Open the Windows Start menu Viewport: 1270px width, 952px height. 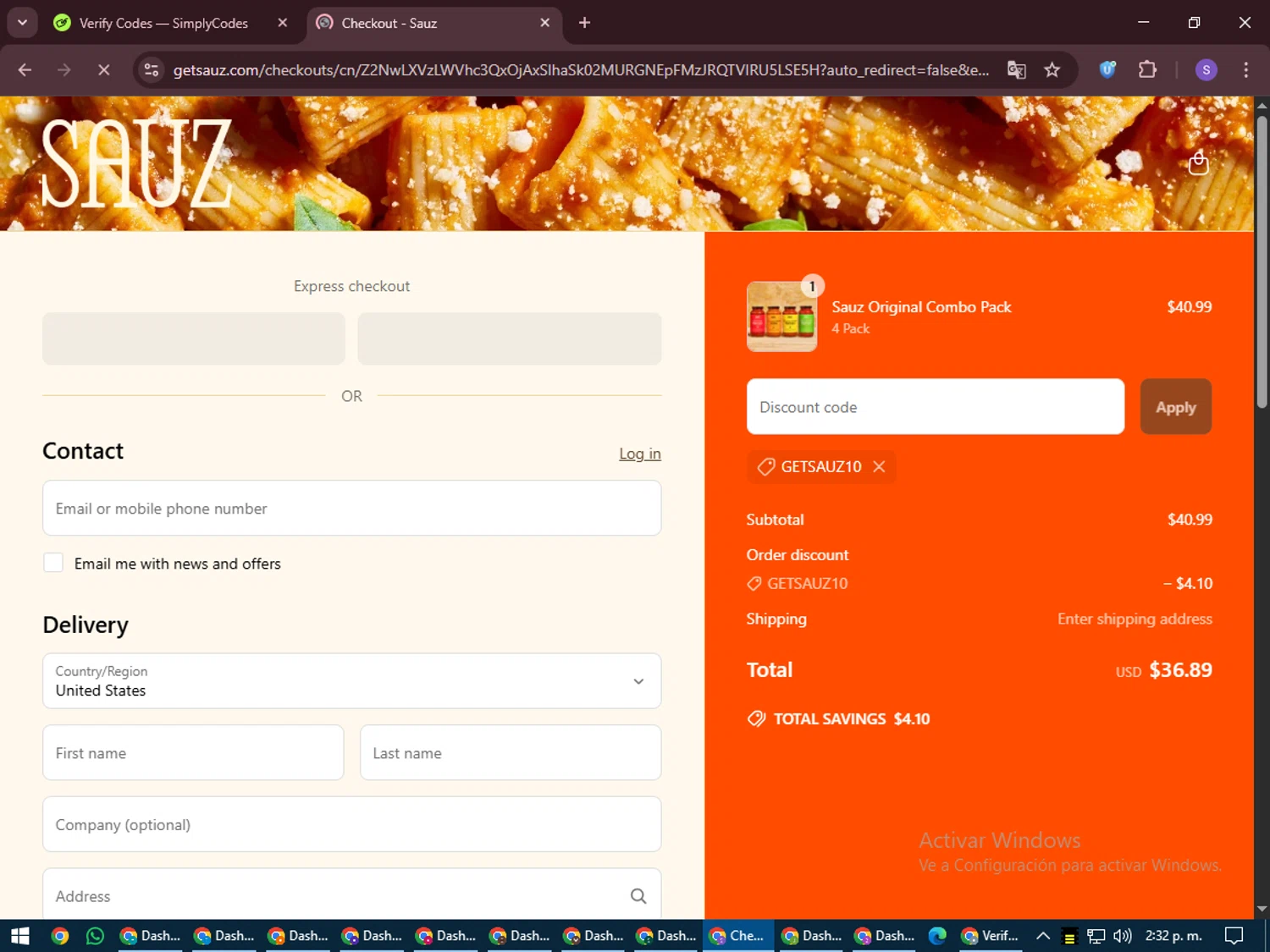[20, 936]
